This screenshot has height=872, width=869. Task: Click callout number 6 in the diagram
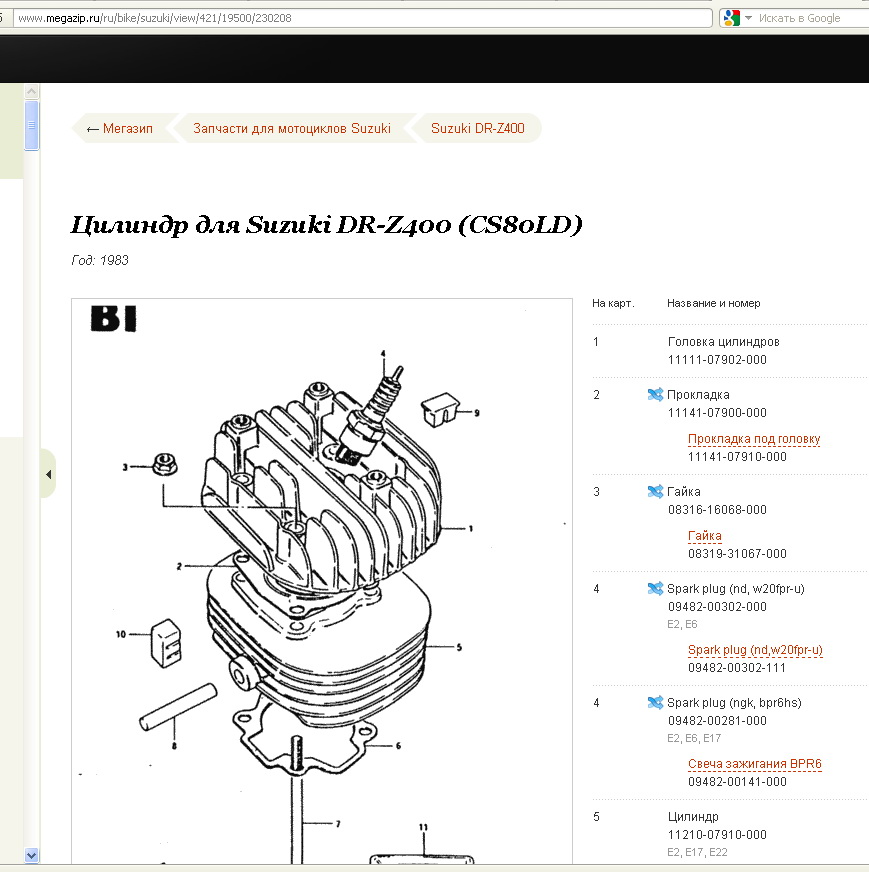398,746
